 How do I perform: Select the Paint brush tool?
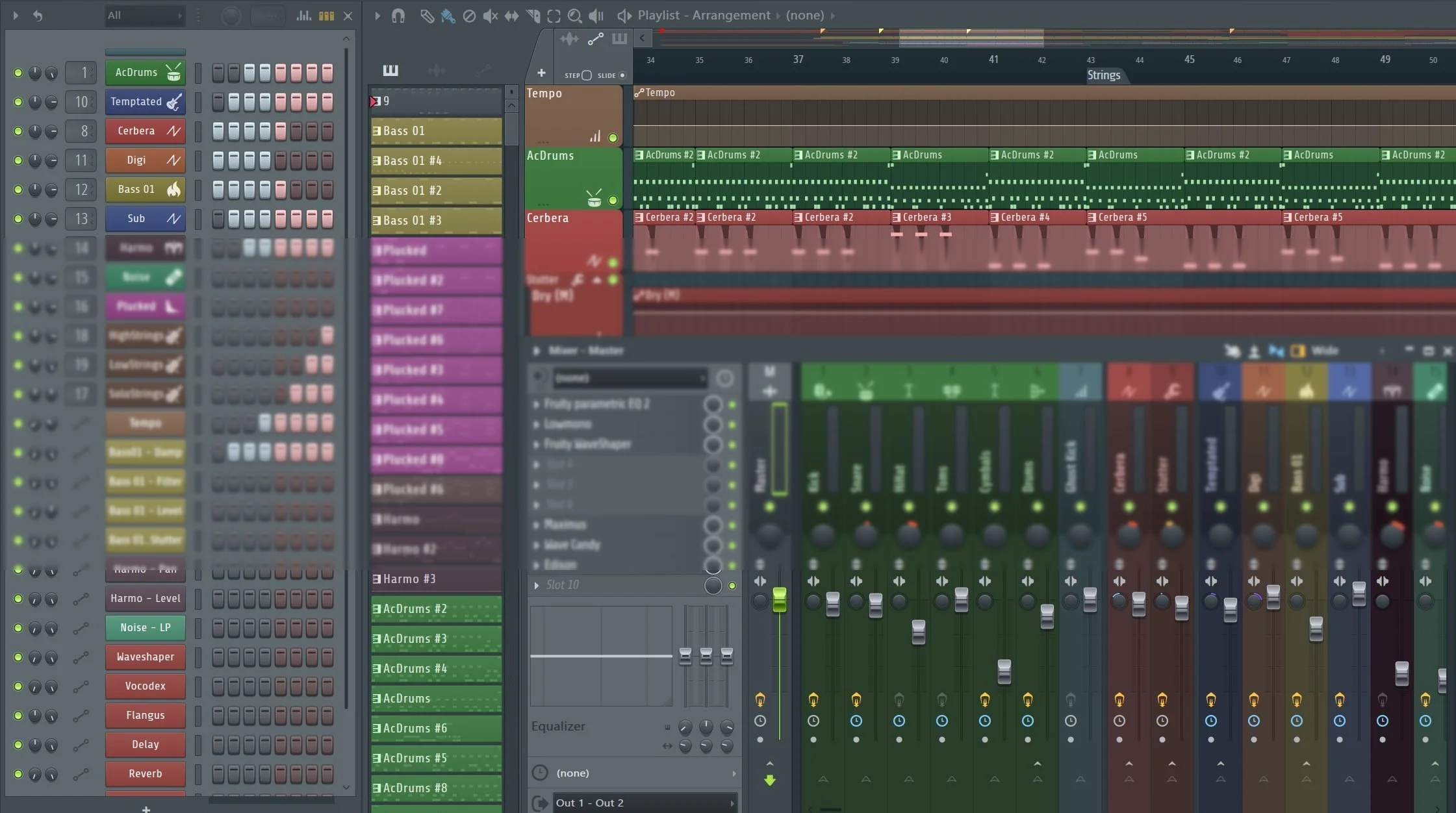(448, 16)
